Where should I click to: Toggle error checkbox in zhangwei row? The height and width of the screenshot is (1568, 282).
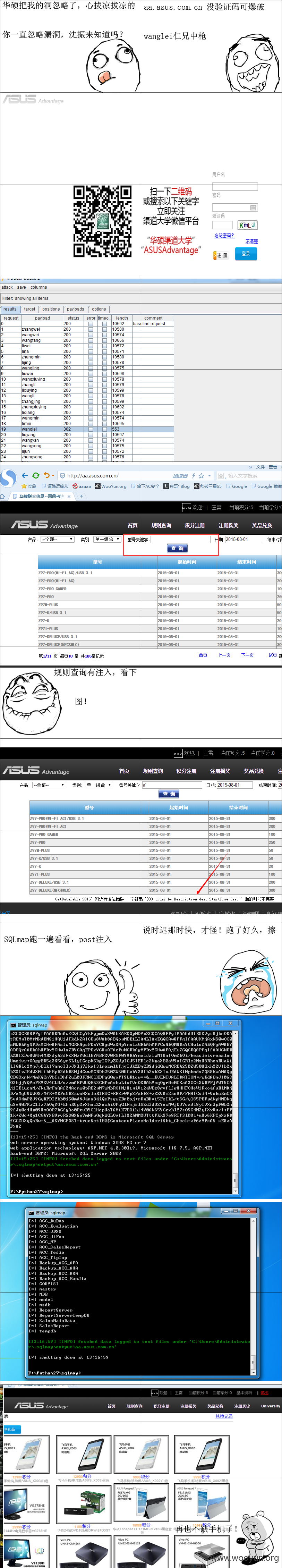click(x=91, y=329)
